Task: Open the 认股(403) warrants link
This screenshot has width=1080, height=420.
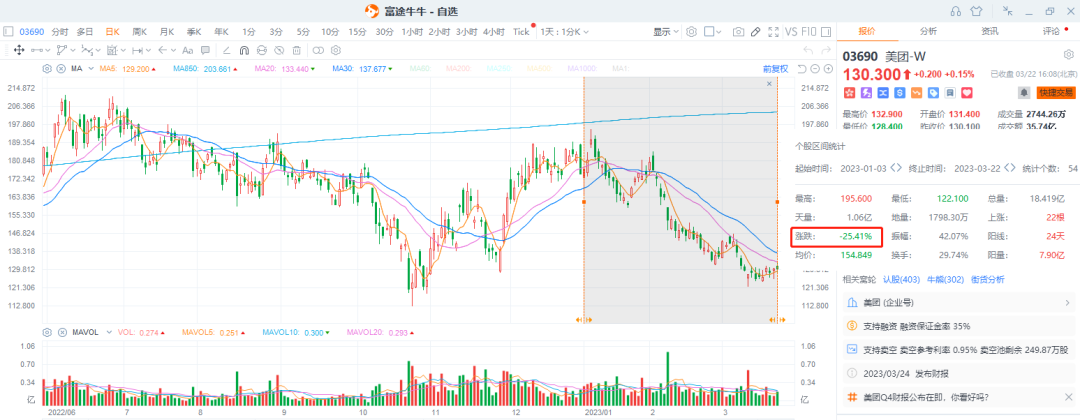Action: 902,279
